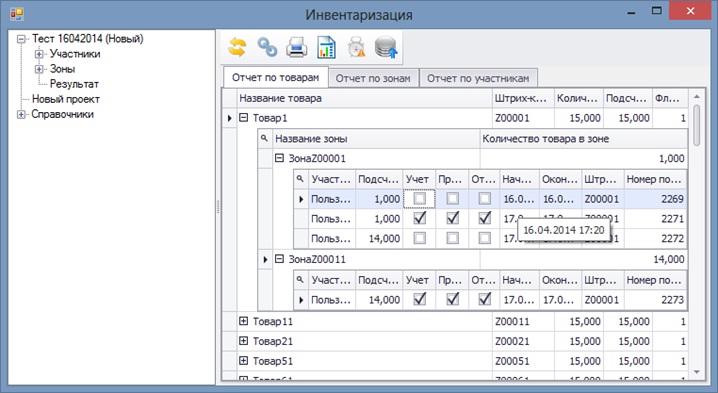
Task: Uncheck Учет checkbox in row 2273
Action: click(419, 299)
